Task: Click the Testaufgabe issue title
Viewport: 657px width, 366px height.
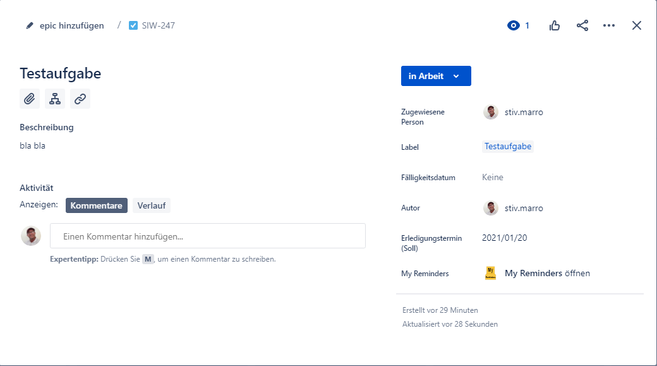Action: click(x=60, y=73)
